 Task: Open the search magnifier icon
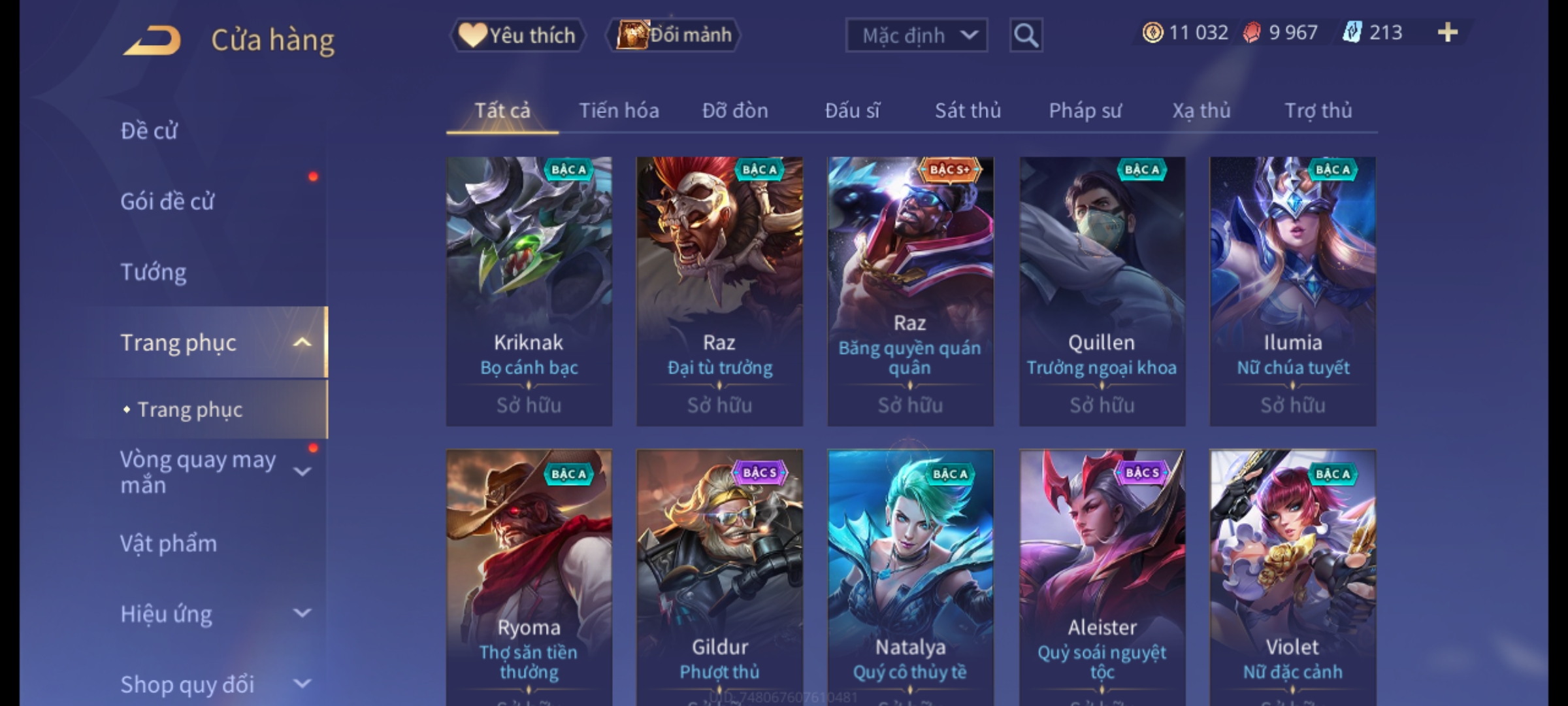pyautogui.click(x=1026, y=35)
